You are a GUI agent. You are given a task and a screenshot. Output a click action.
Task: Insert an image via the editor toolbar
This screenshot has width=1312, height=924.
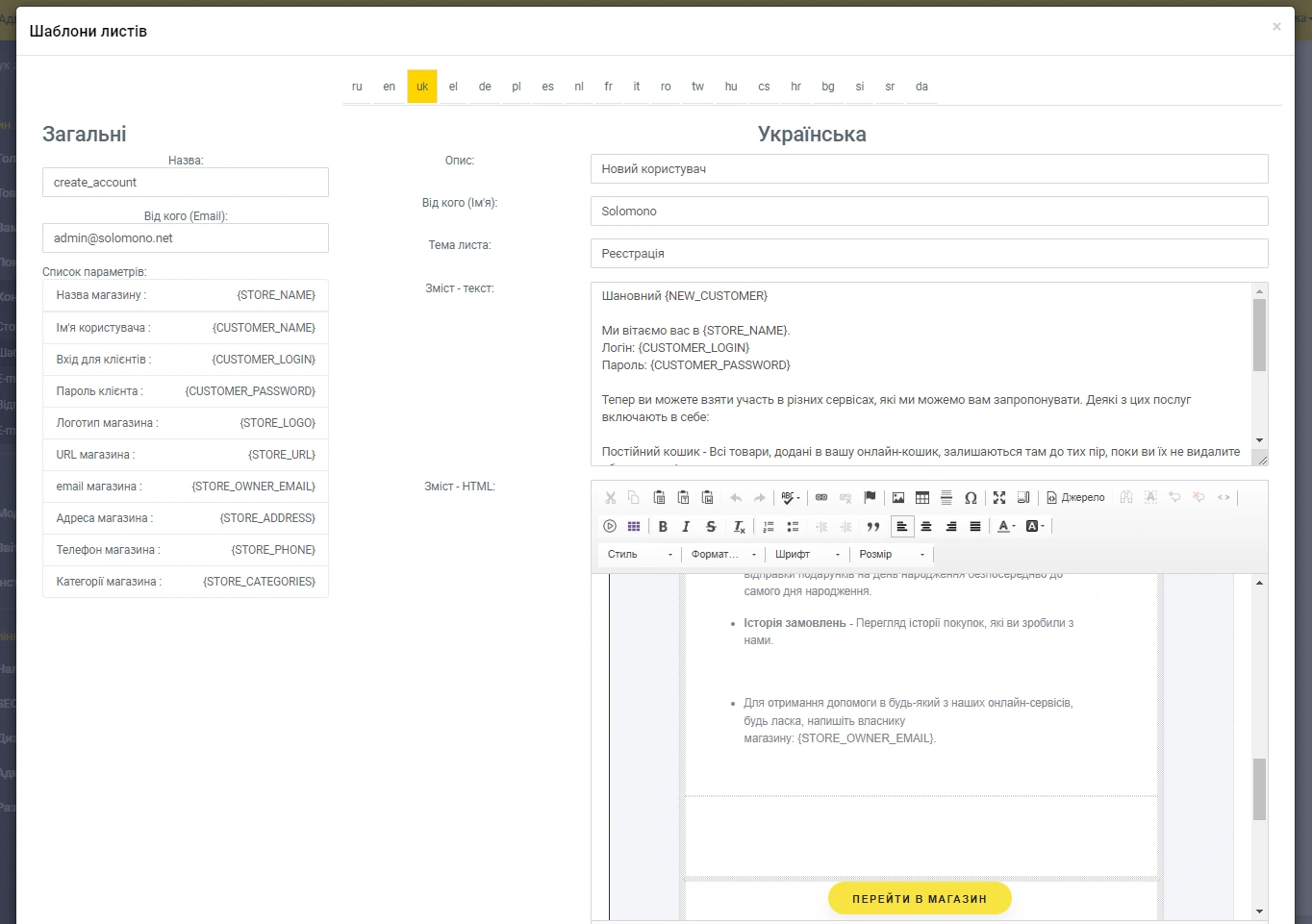(898, 498)
